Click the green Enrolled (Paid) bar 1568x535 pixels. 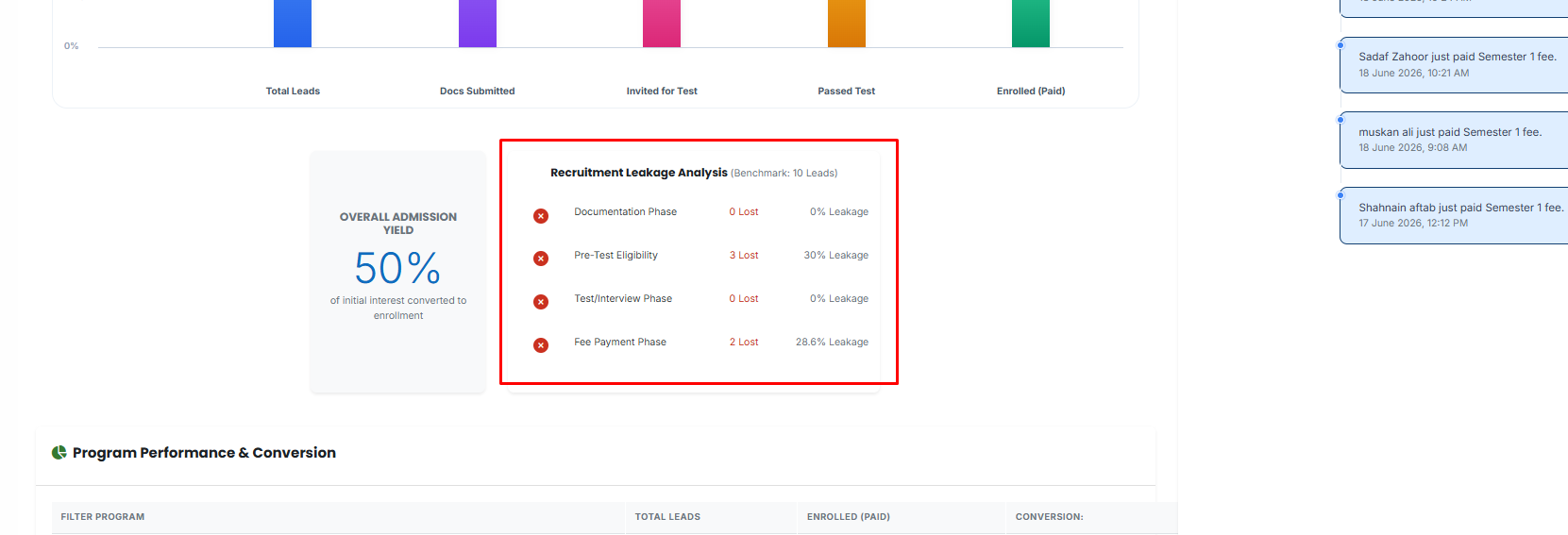pos(1031,24)
